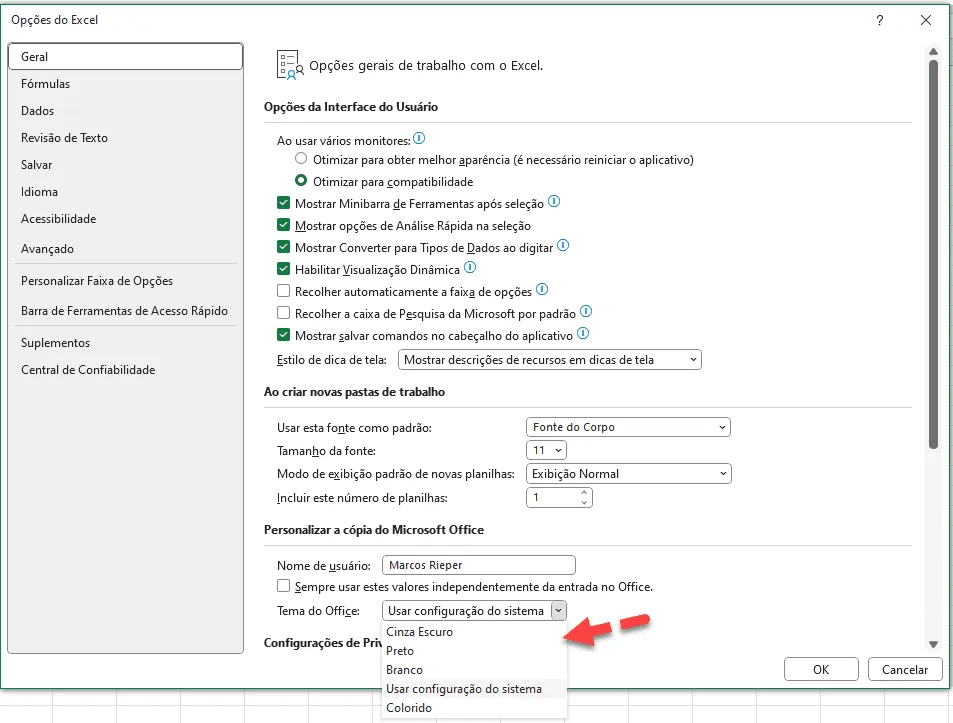The height and width of the screenshot is (723, 953).
Task: Click the Cancelar button
Action: point(905,670)
